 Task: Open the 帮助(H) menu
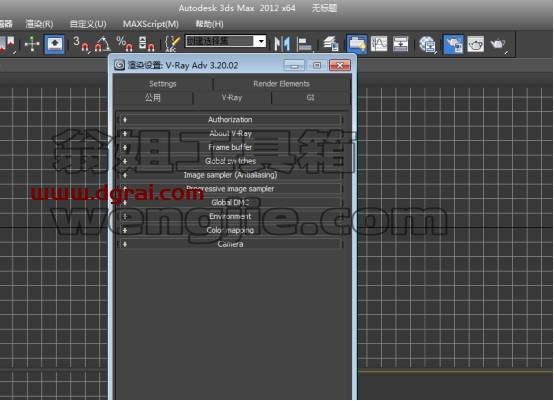[209, 24]
